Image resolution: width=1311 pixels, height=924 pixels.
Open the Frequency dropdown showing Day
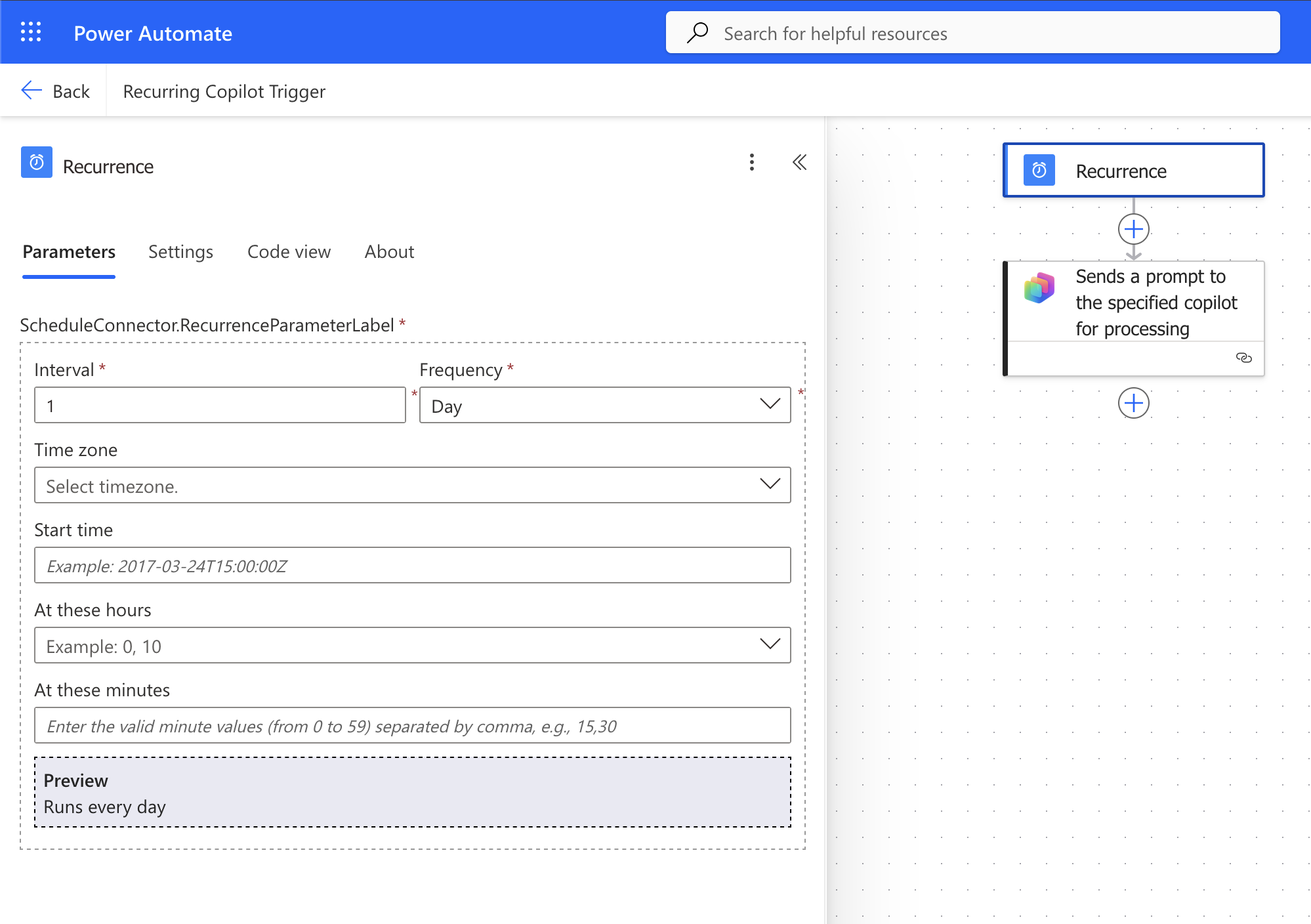pos(605,405)
